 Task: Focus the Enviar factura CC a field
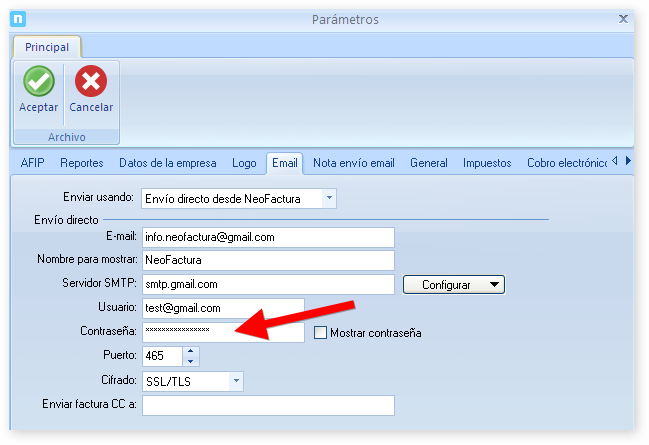(x=267, y=405)
